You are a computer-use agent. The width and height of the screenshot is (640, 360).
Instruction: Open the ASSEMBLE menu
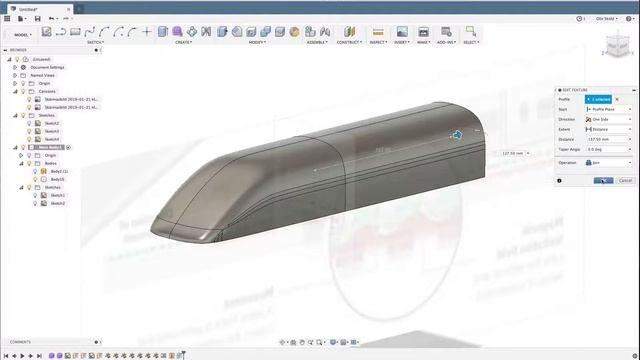pos(317,42)
